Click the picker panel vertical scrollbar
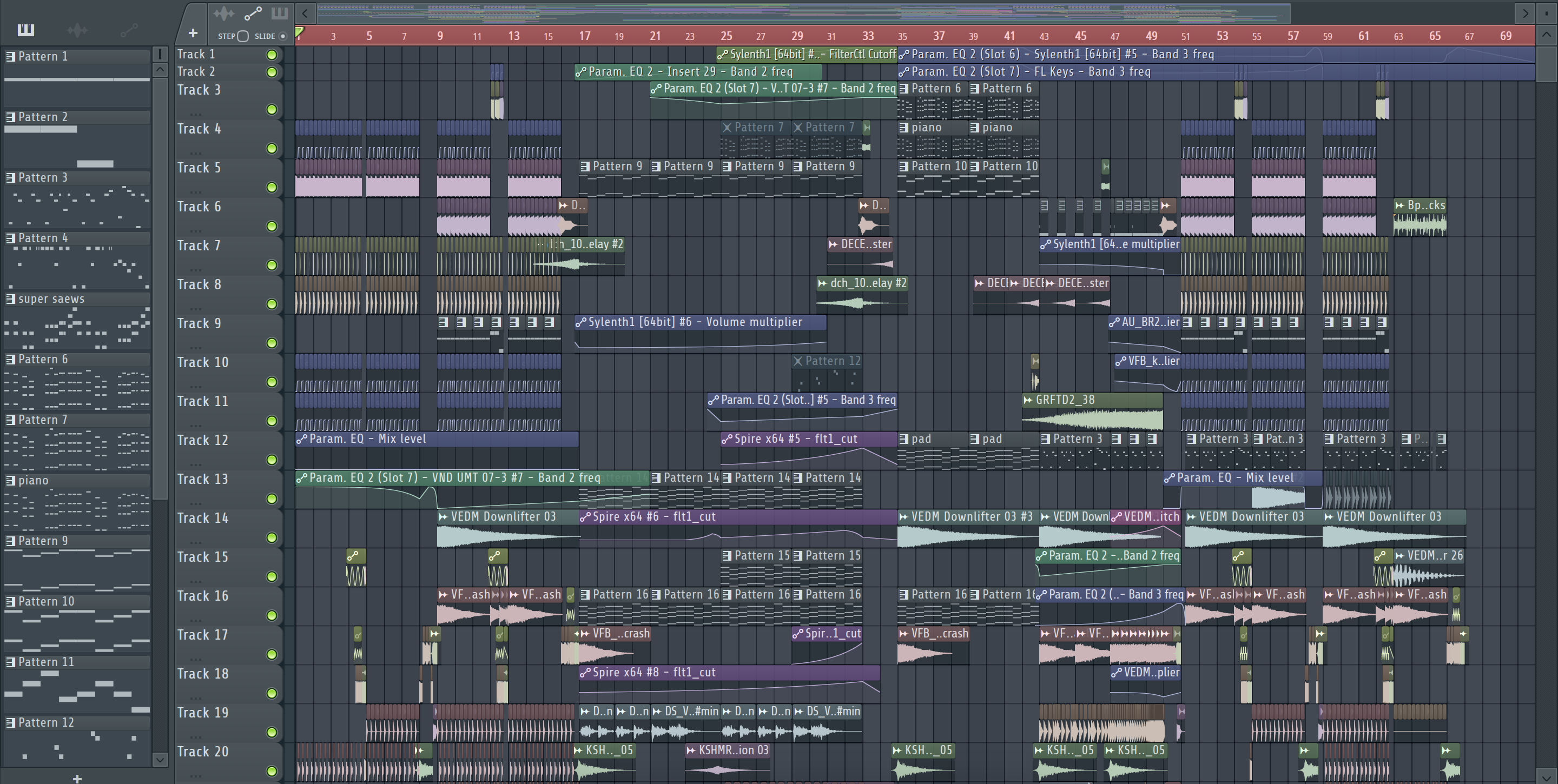1558x784 pixels. coord(160,287)
